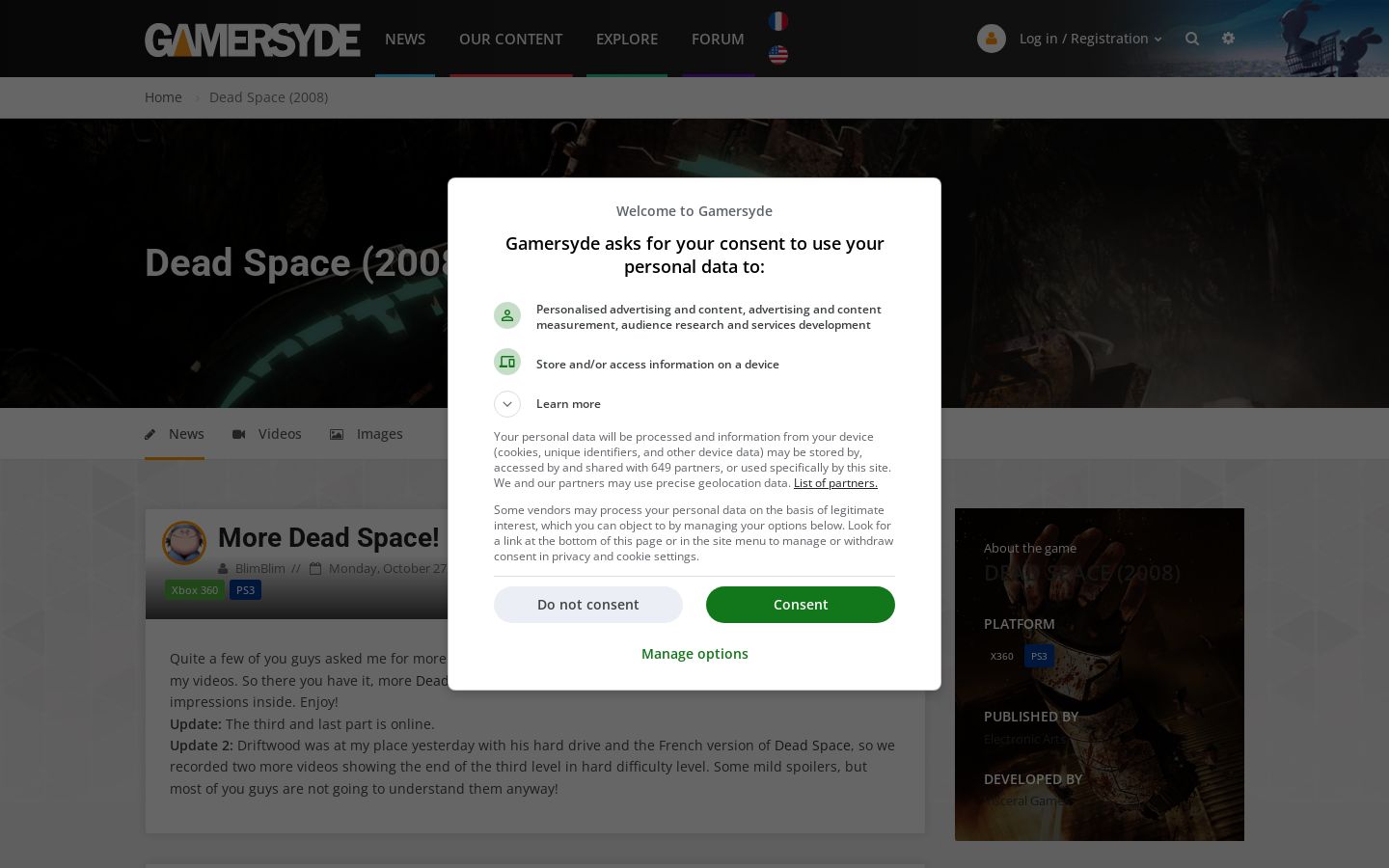Select the Videos tab
The image size is (1389, 868).
[267, 434]
